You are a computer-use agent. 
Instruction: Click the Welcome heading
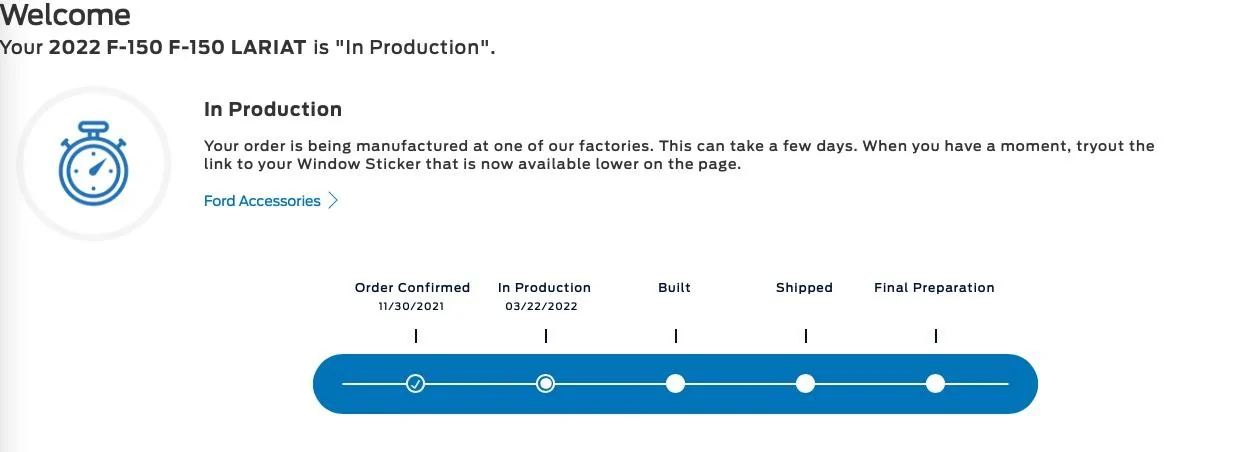[65, 15]
